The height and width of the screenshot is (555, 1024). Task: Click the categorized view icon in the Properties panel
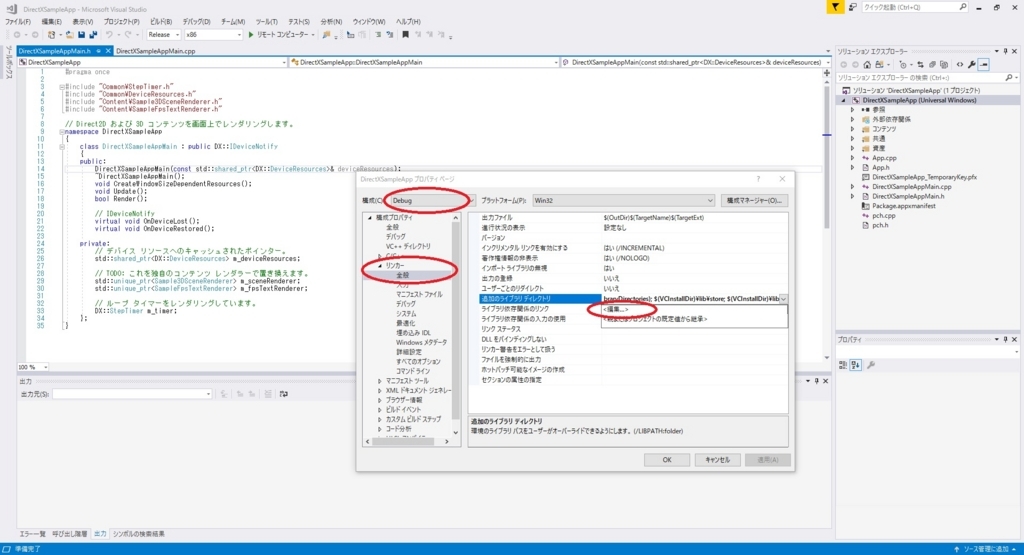tap(843, 365)
